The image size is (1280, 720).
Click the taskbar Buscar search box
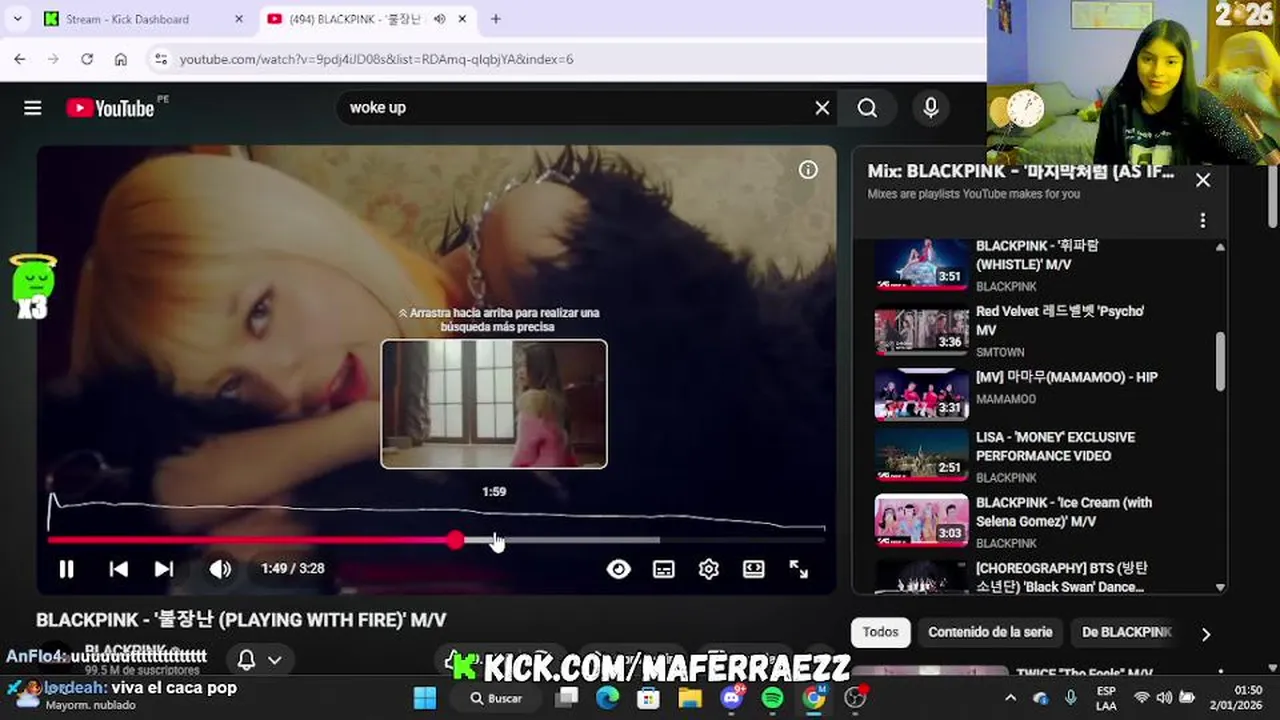[498, 698]
